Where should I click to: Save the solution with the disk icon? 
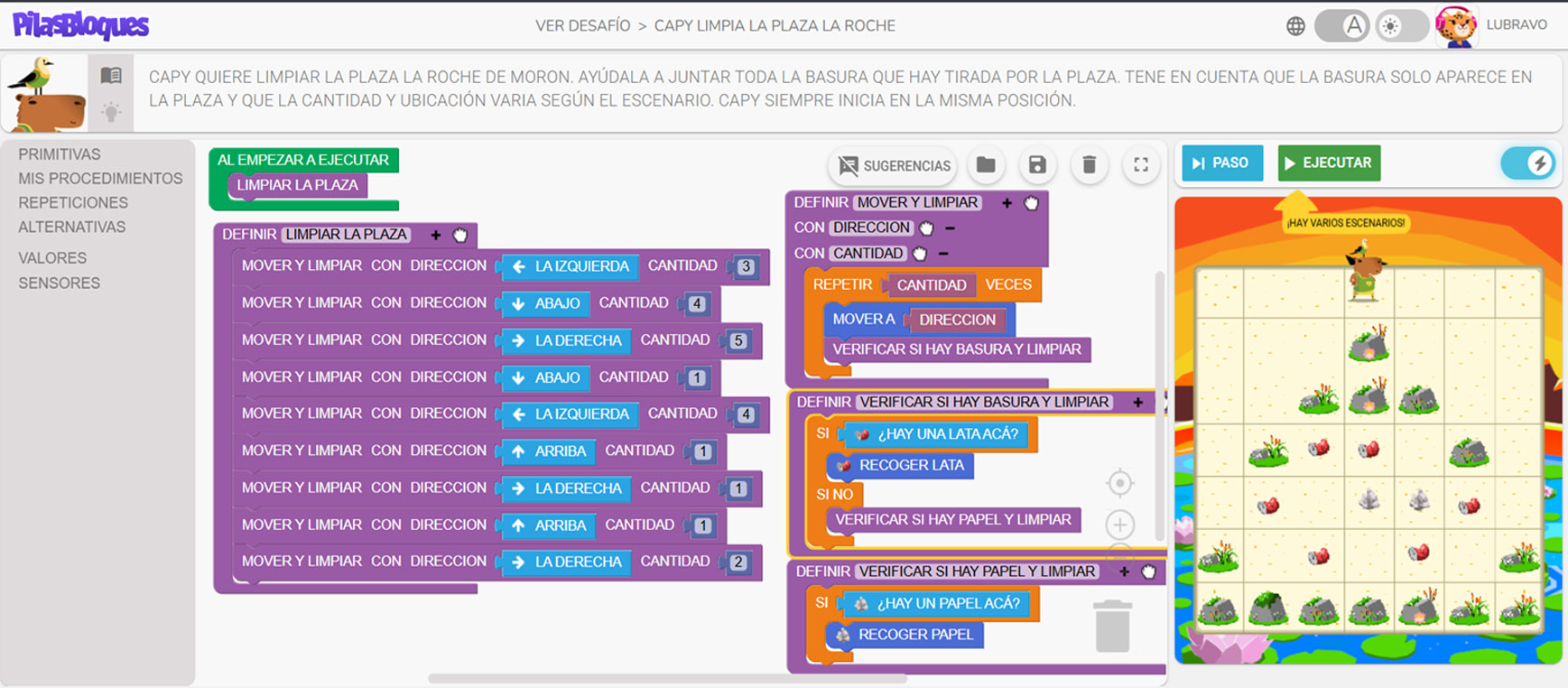1037,165
